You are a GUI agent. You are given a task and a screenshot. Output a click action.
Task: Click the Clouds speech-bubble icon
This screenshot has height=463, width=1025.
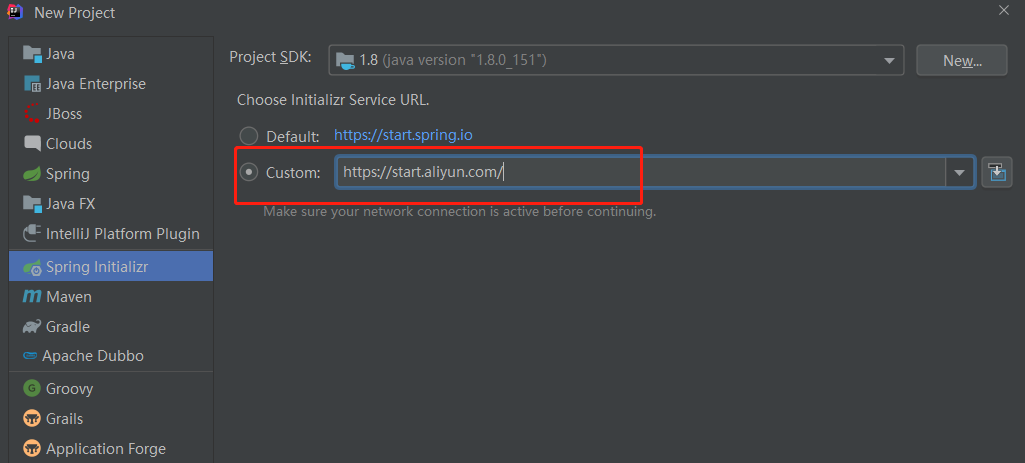[32, 143]
